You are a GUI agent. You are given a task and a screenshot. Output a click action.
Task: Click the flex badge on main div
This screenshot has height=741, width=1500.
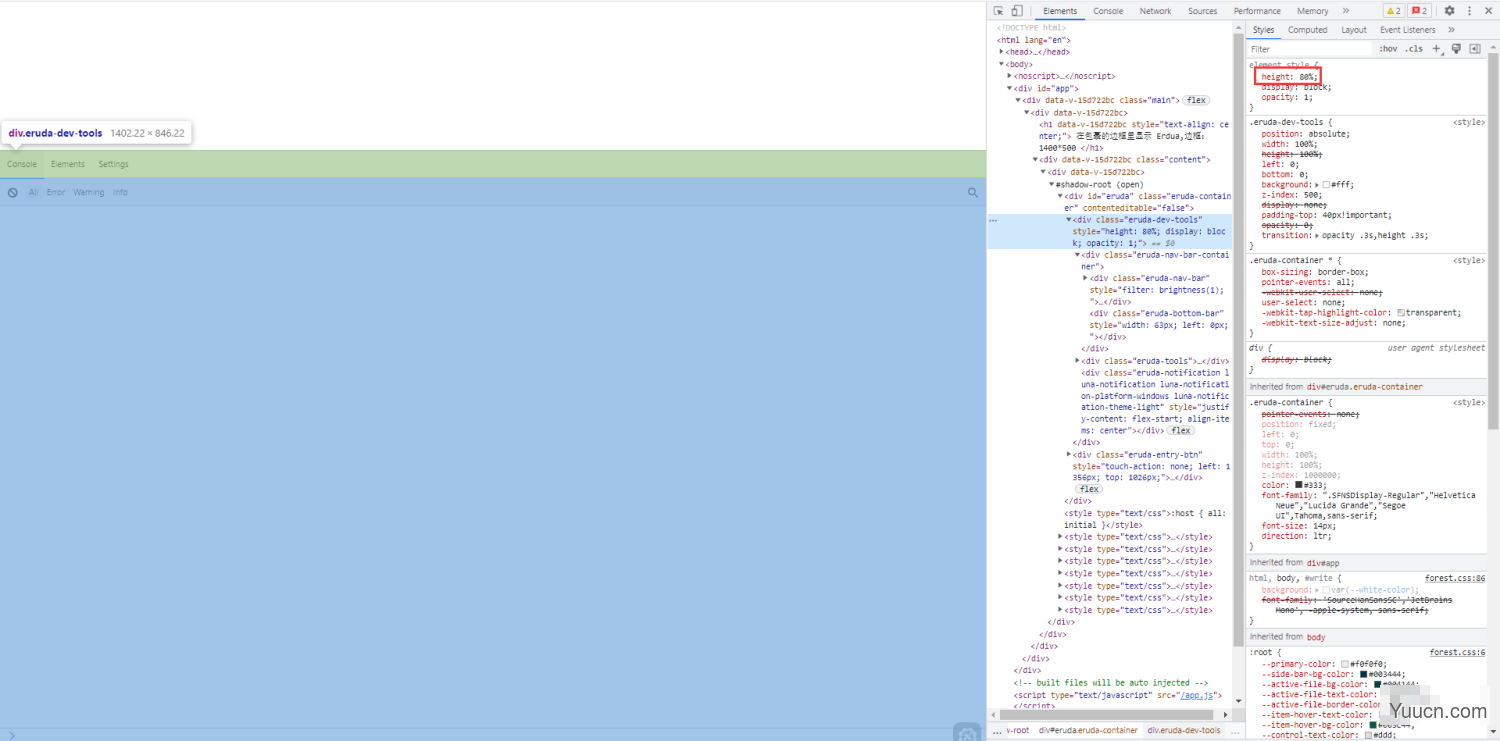tap(1196, 100)
